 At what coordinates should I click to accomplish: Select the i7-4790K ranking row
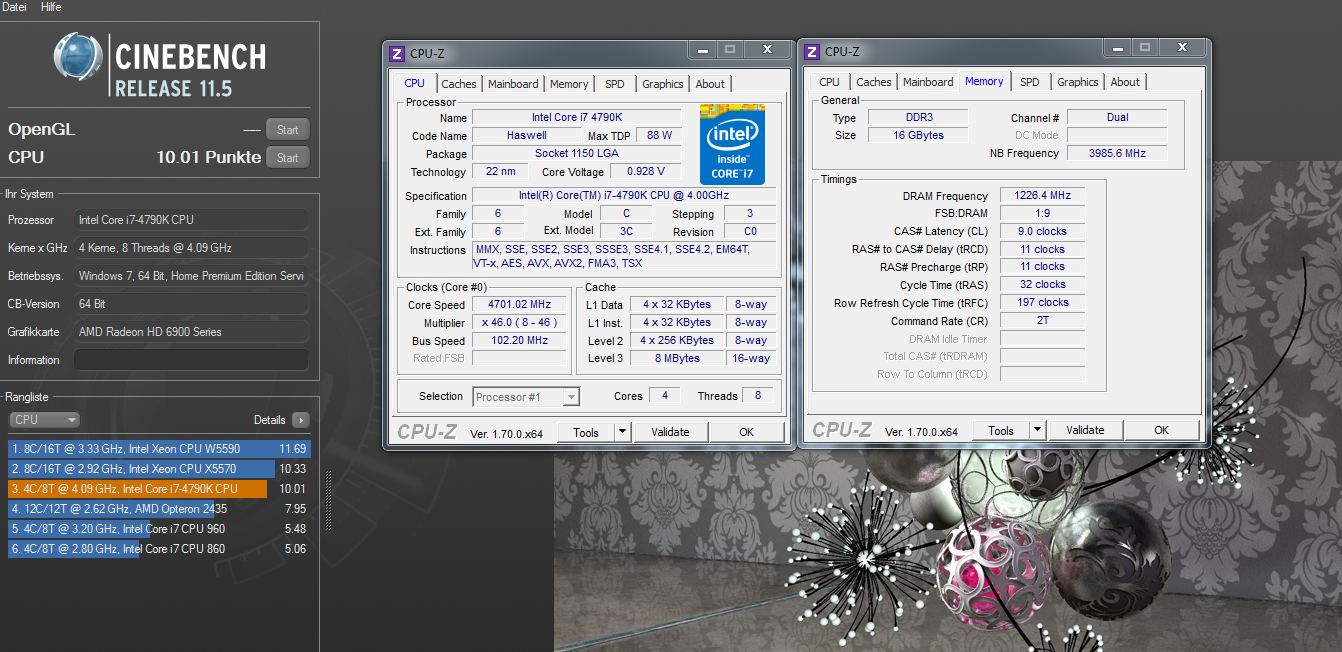point(160,489)
